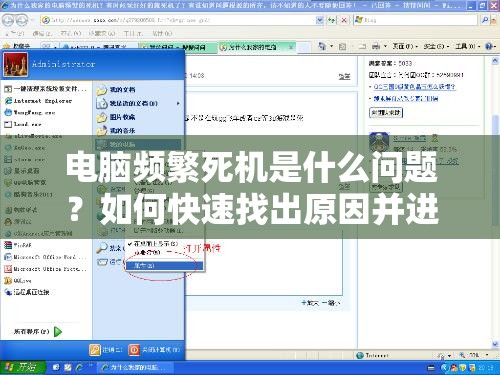Open the 收藏夹 favorites star button
This screenshot has width=500, height=375.
pos(16,47)
